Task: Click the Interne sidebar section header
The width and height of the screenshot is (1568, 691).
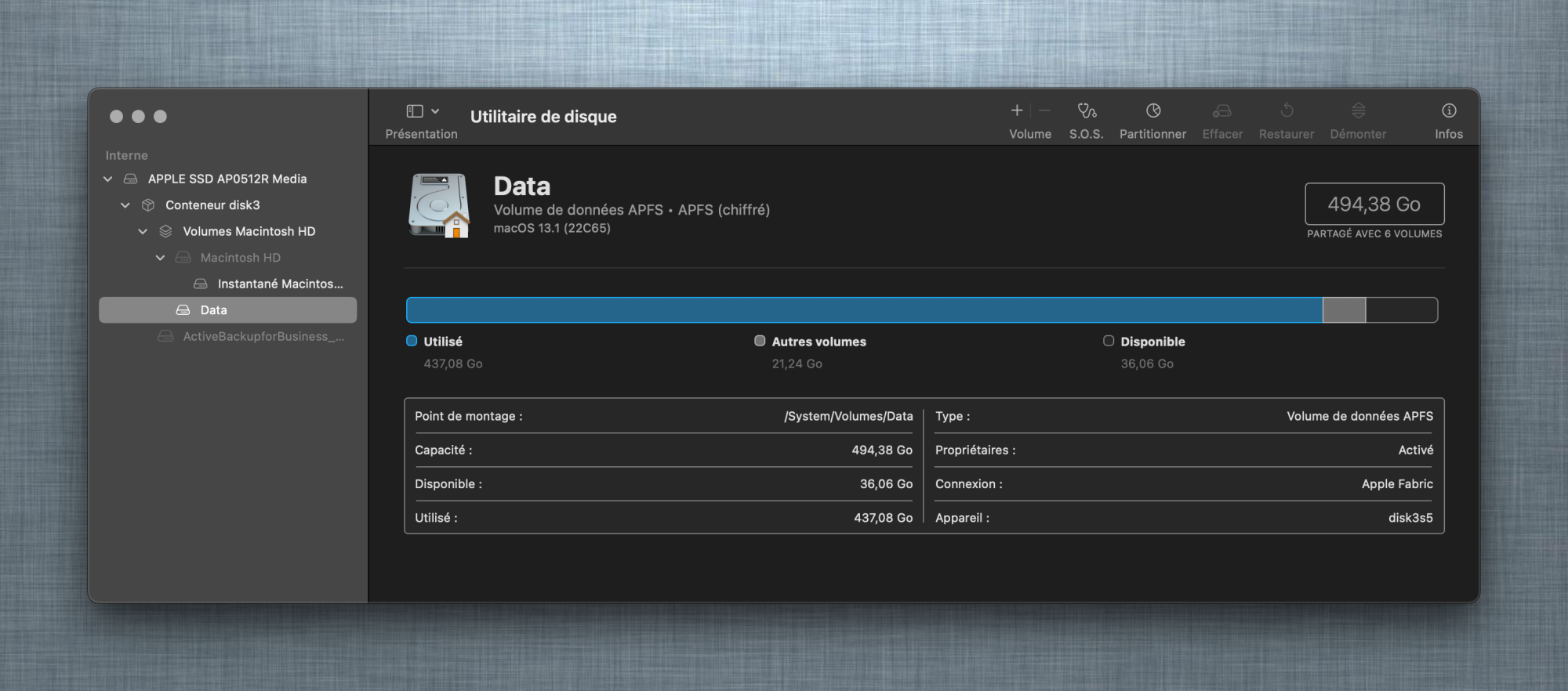Action: (x=127, y=155)
